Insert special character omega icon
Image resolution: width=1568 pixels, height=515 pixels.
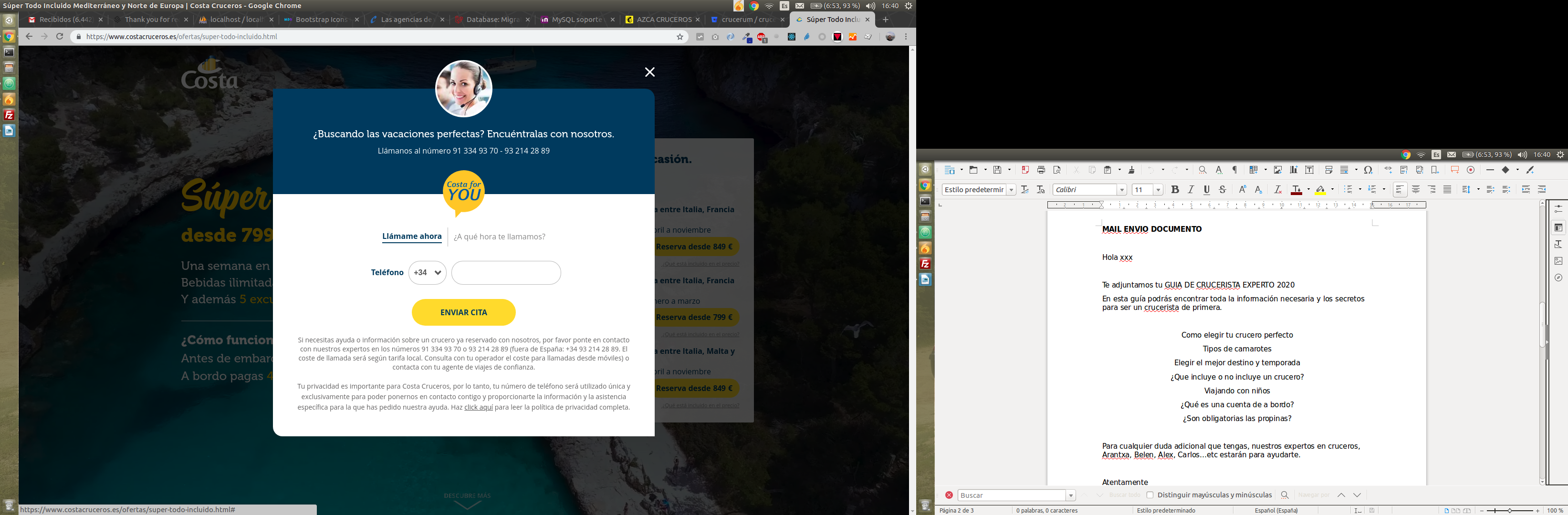coord(1369,170)
